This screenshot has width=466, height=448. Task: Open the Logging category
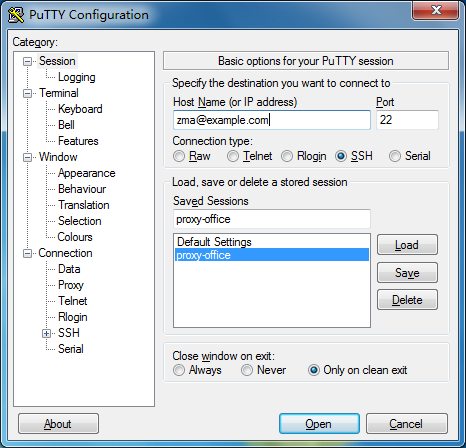(x=77, y=77)
